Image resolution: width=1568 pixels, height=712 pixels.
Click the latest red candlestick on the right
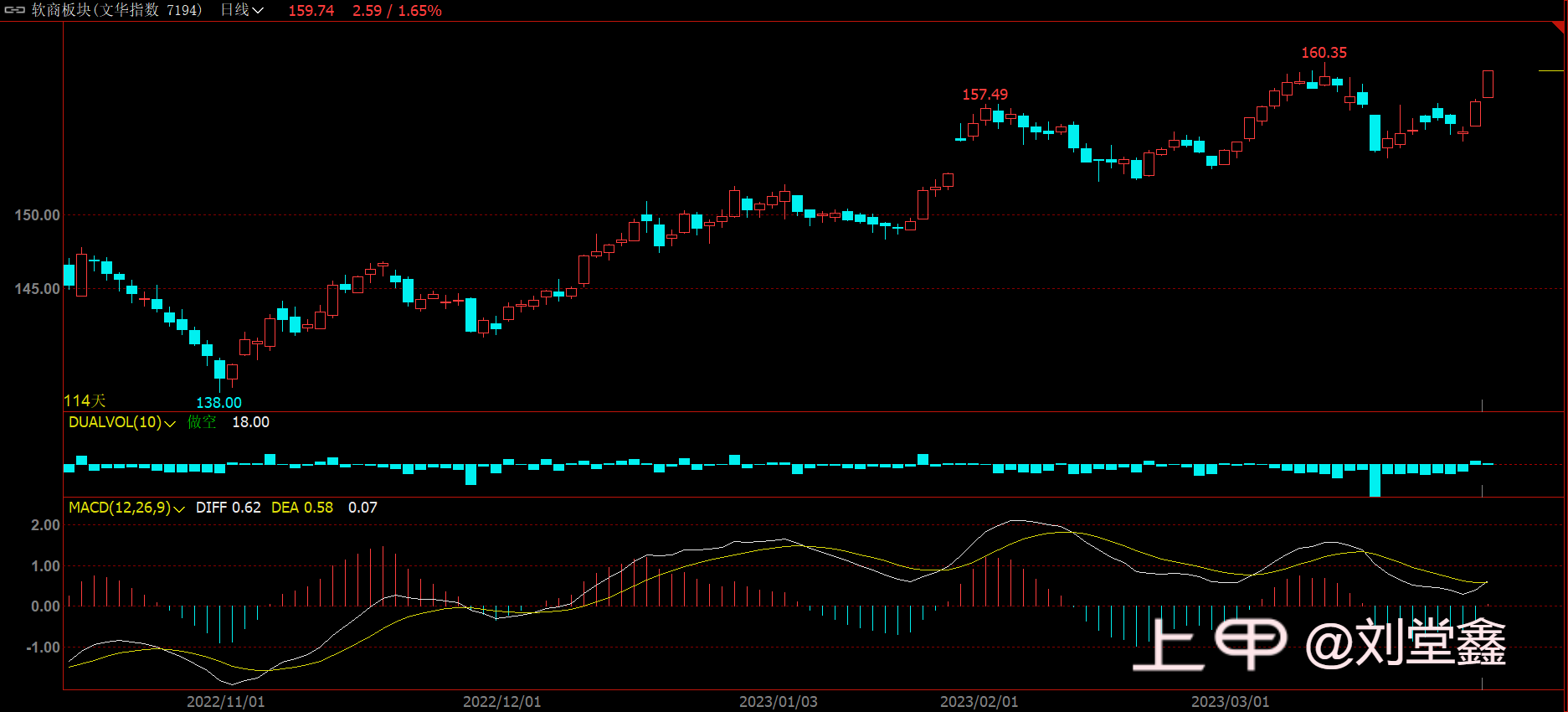coord(1488,84)
